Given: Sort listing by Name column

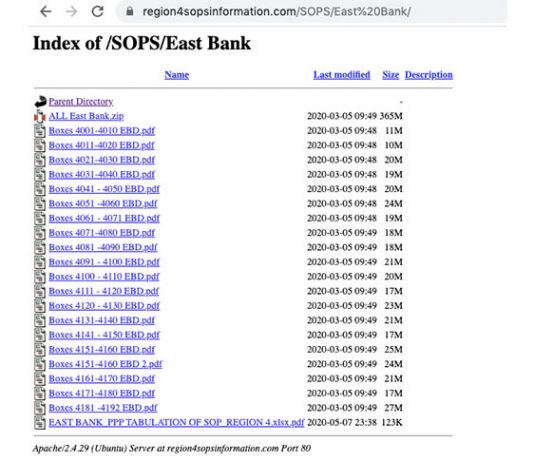Looking at the screenshot, I should pyautogui.click(x=177, y=75).
